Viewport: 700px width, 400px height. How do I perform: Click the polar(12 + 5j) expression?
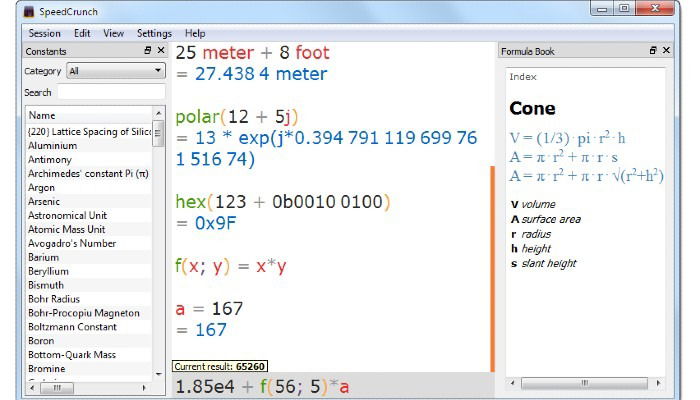tap(237, 117)
